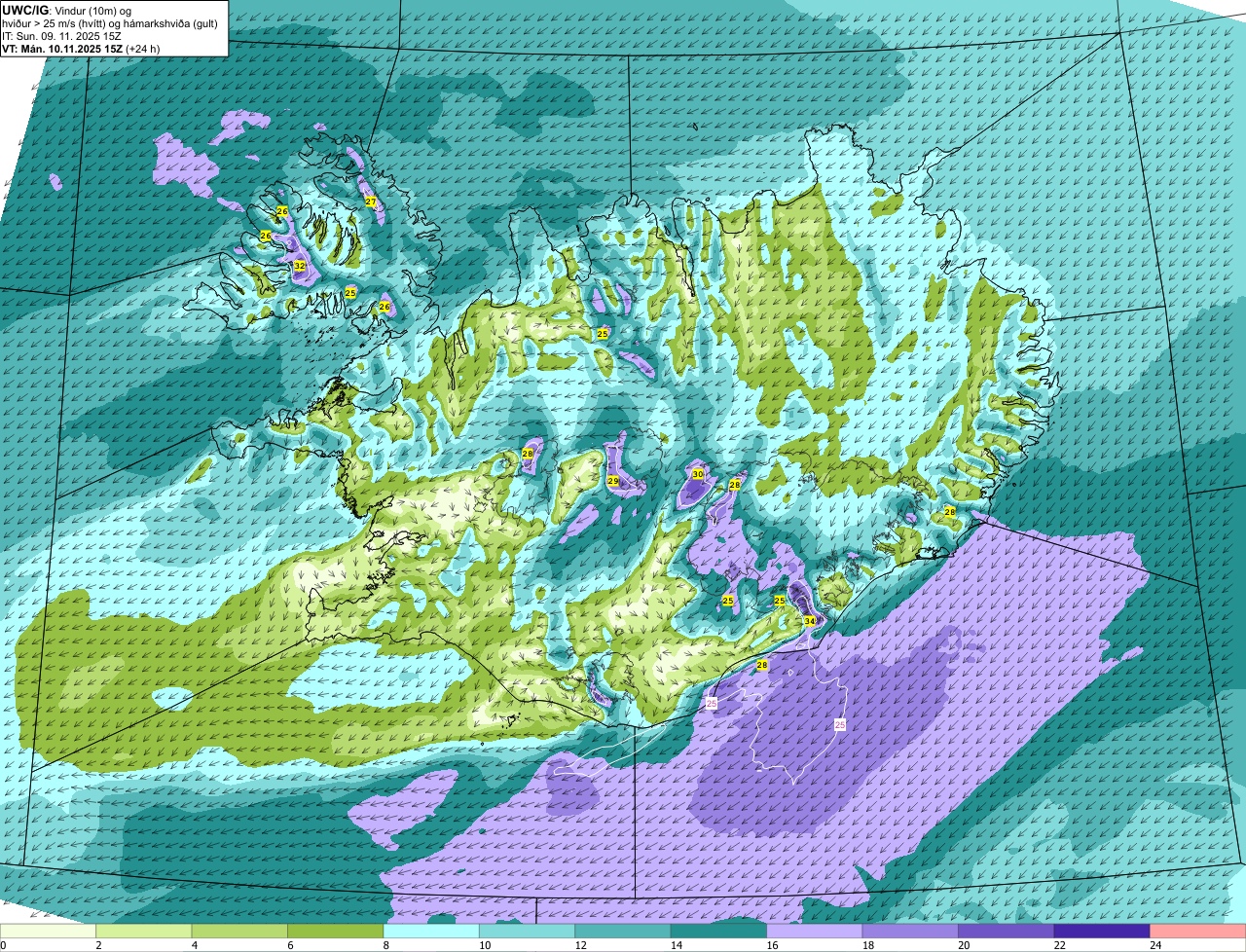Screen dimensions: 1246x952
Task: Click the "IT: Sun. 09. 11. 2025 15Z" line
Action: click(62, 36)
